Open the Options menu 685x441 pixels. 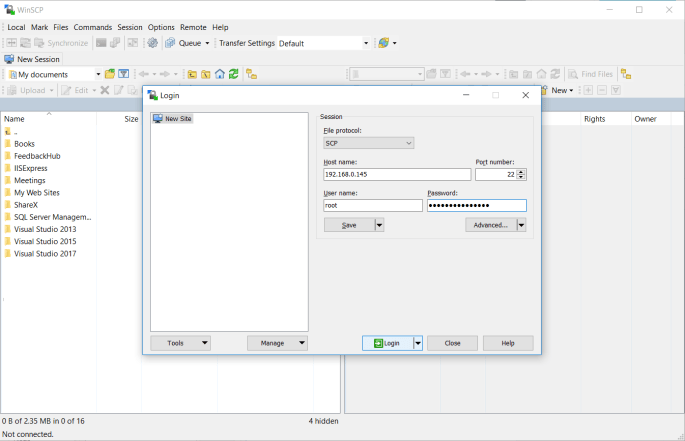pyautogui.click(x=161, y=27)
